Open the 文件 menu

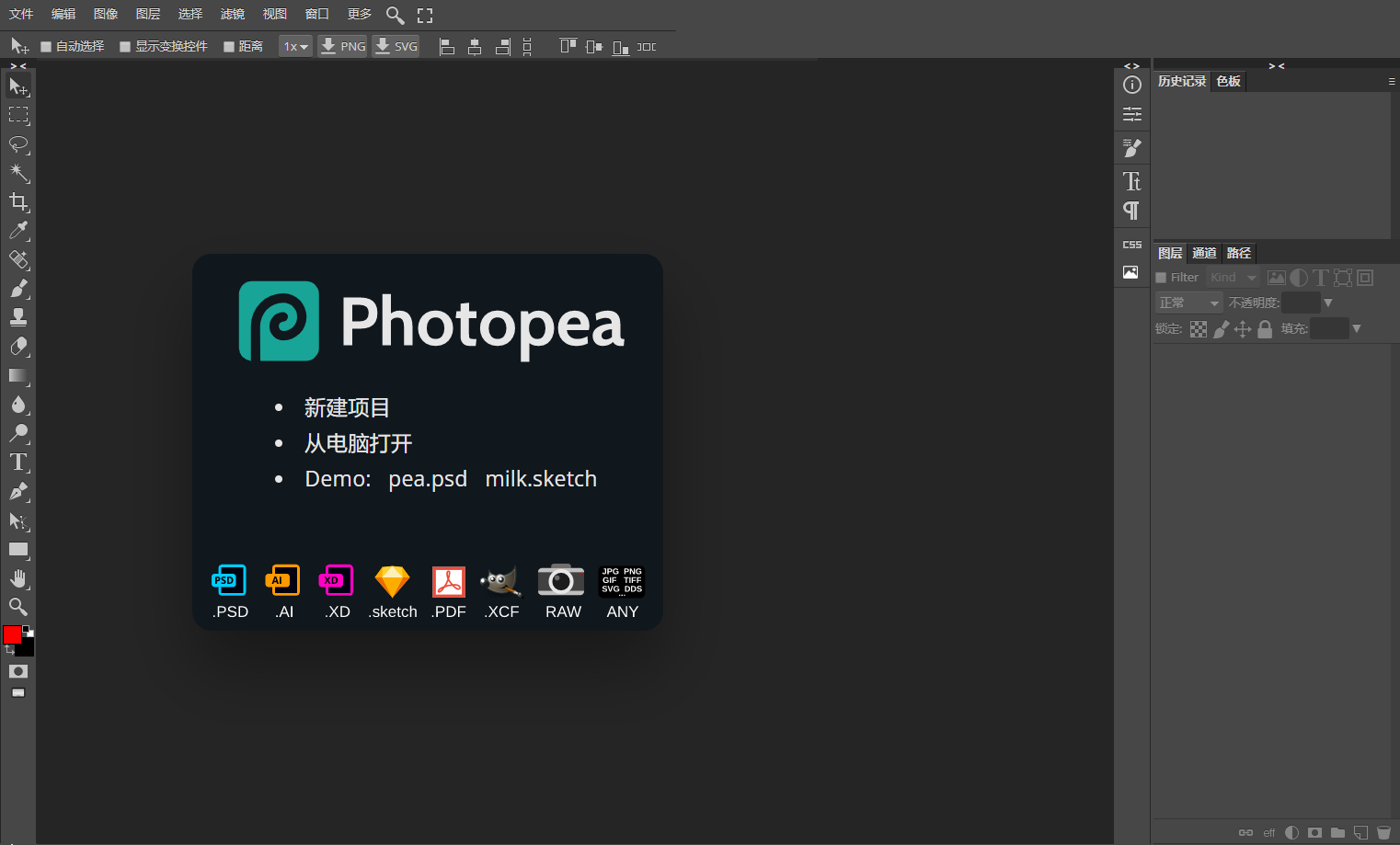(x=21, y=14)
